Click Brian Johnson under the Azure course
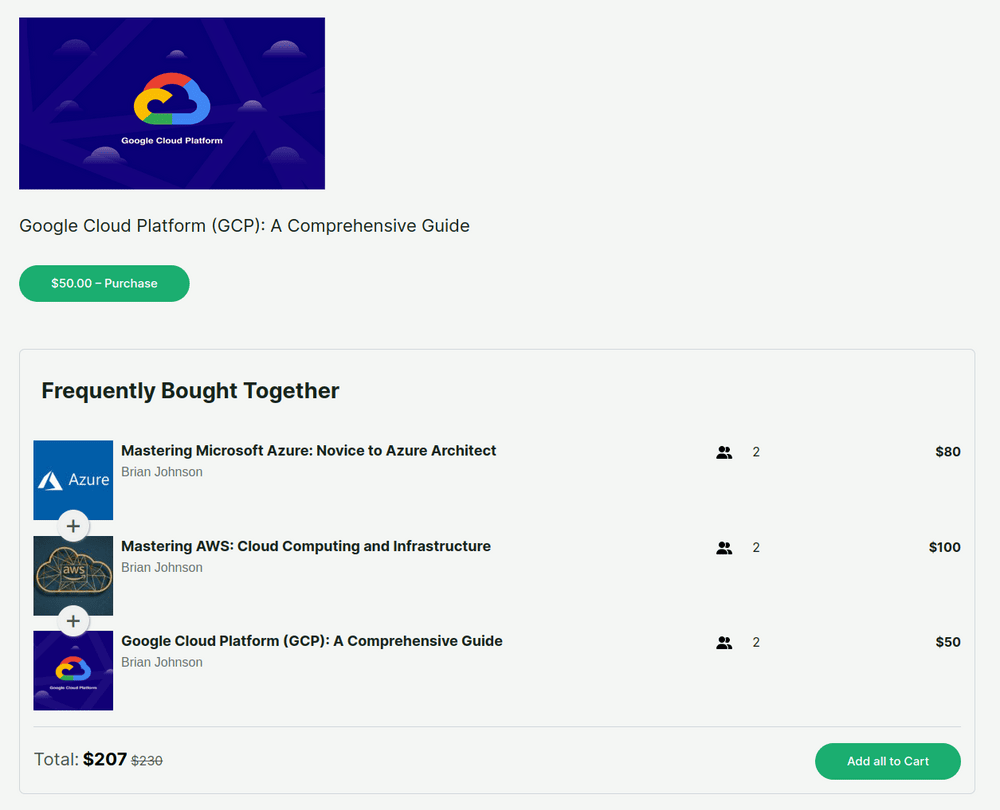 coord(162,472)
